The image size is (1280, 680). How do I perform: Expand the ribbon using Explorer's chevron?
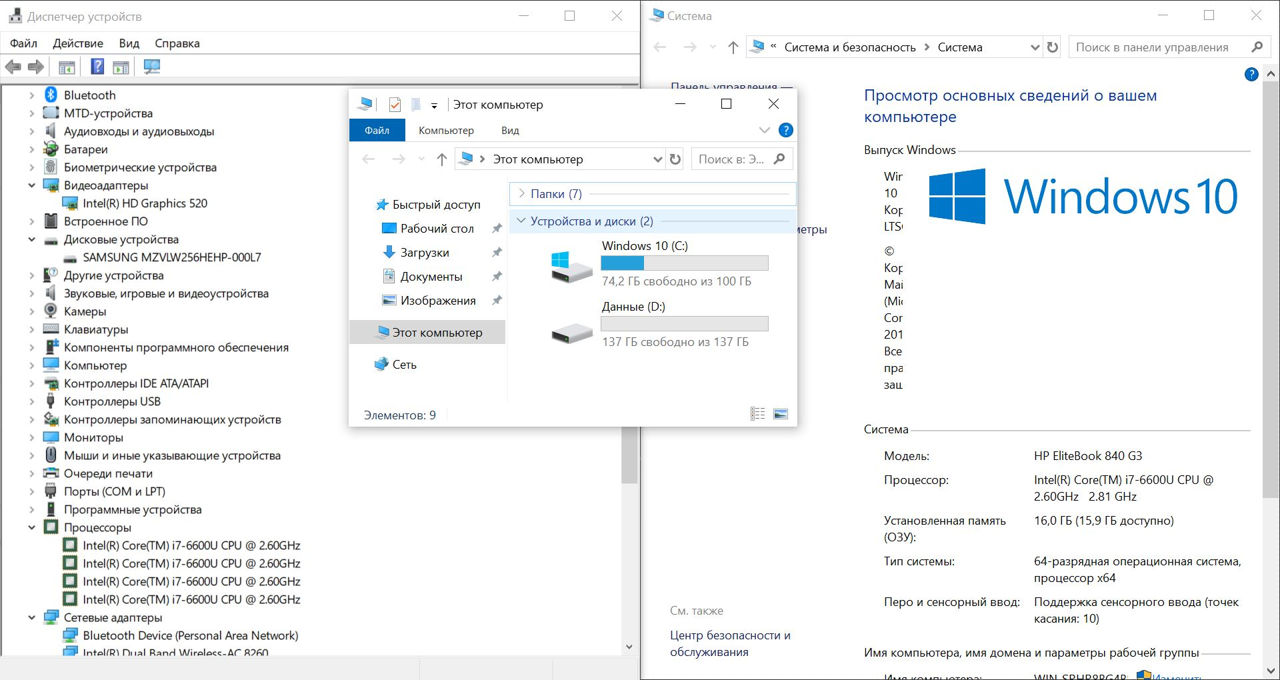click(765, 130)
